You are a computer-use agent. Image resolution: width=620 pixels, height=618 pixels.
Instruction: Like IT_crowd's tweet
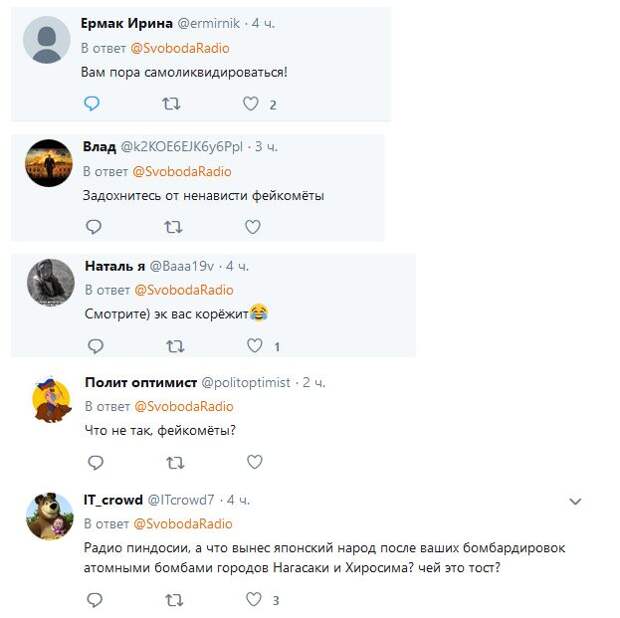tap(254, 599)
